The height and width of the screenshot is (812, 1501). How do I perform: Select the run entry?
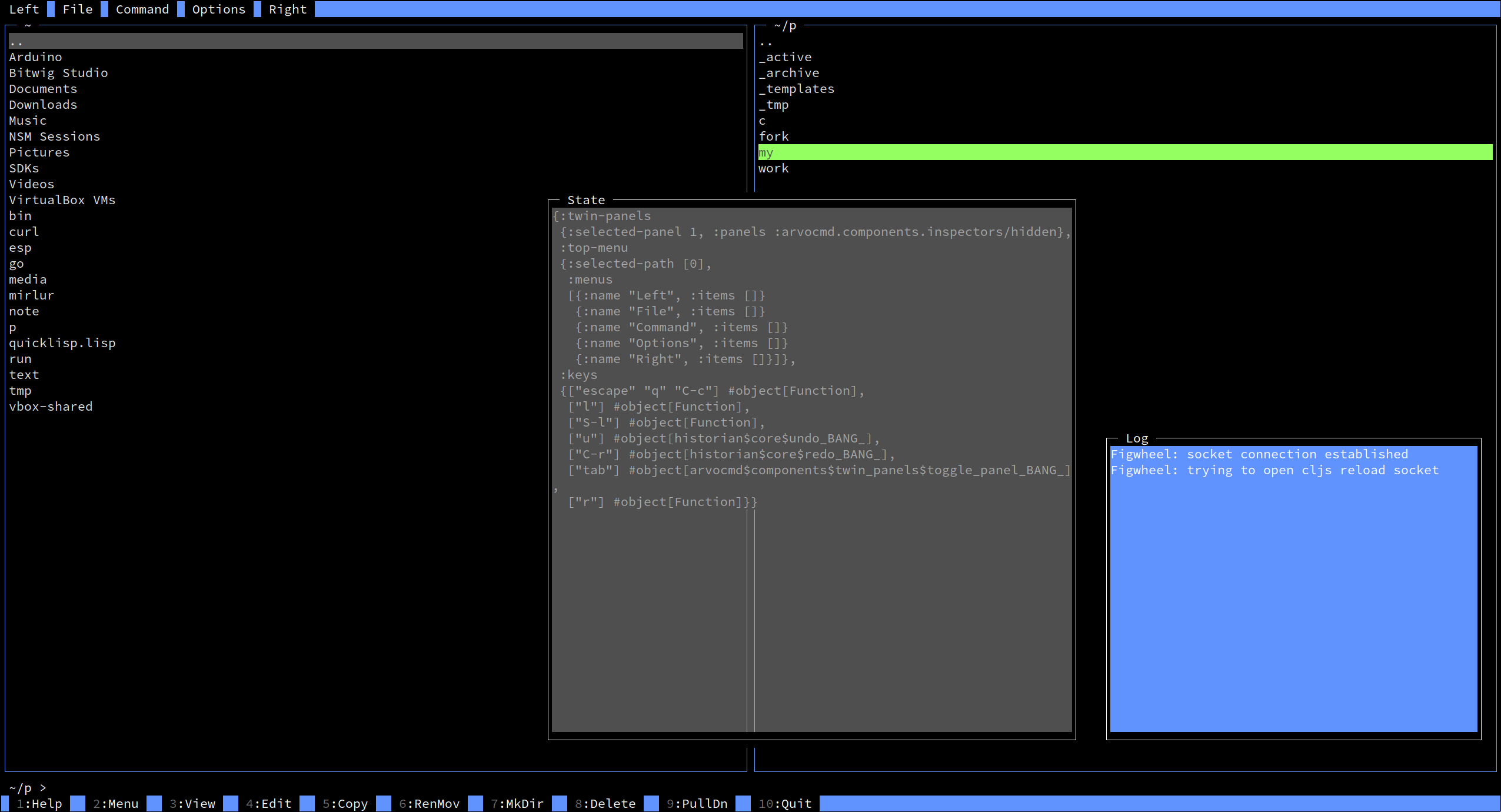pos(20,359)
